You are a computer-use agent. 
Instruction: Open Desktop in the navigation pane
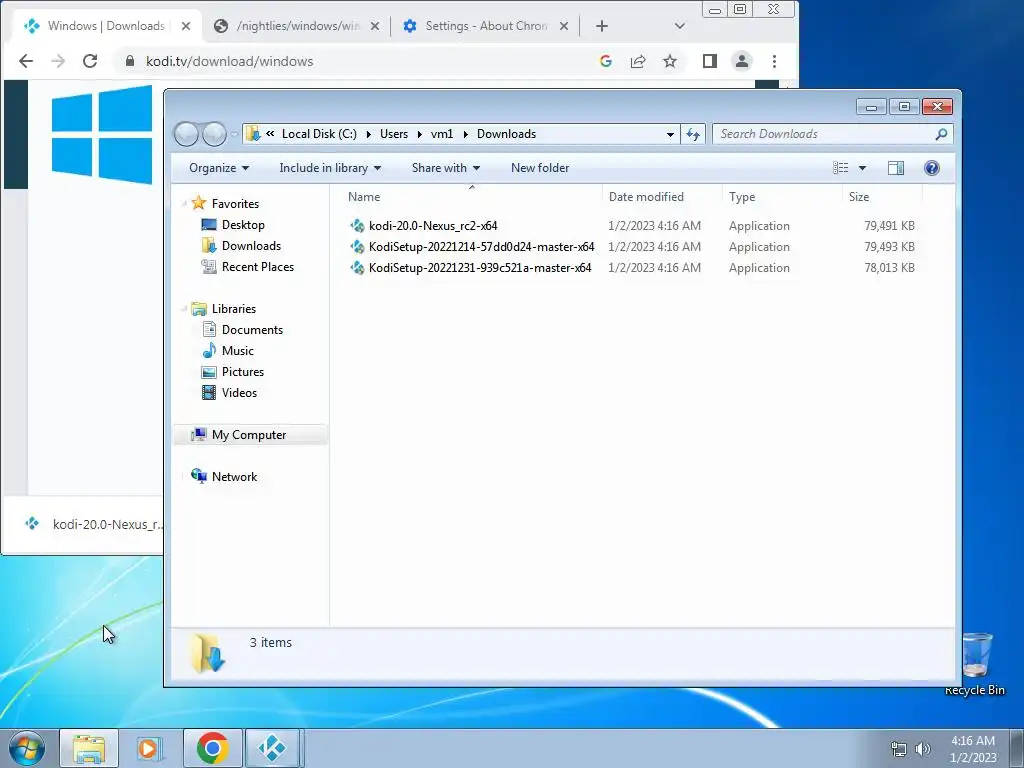[x=243, y=225]
